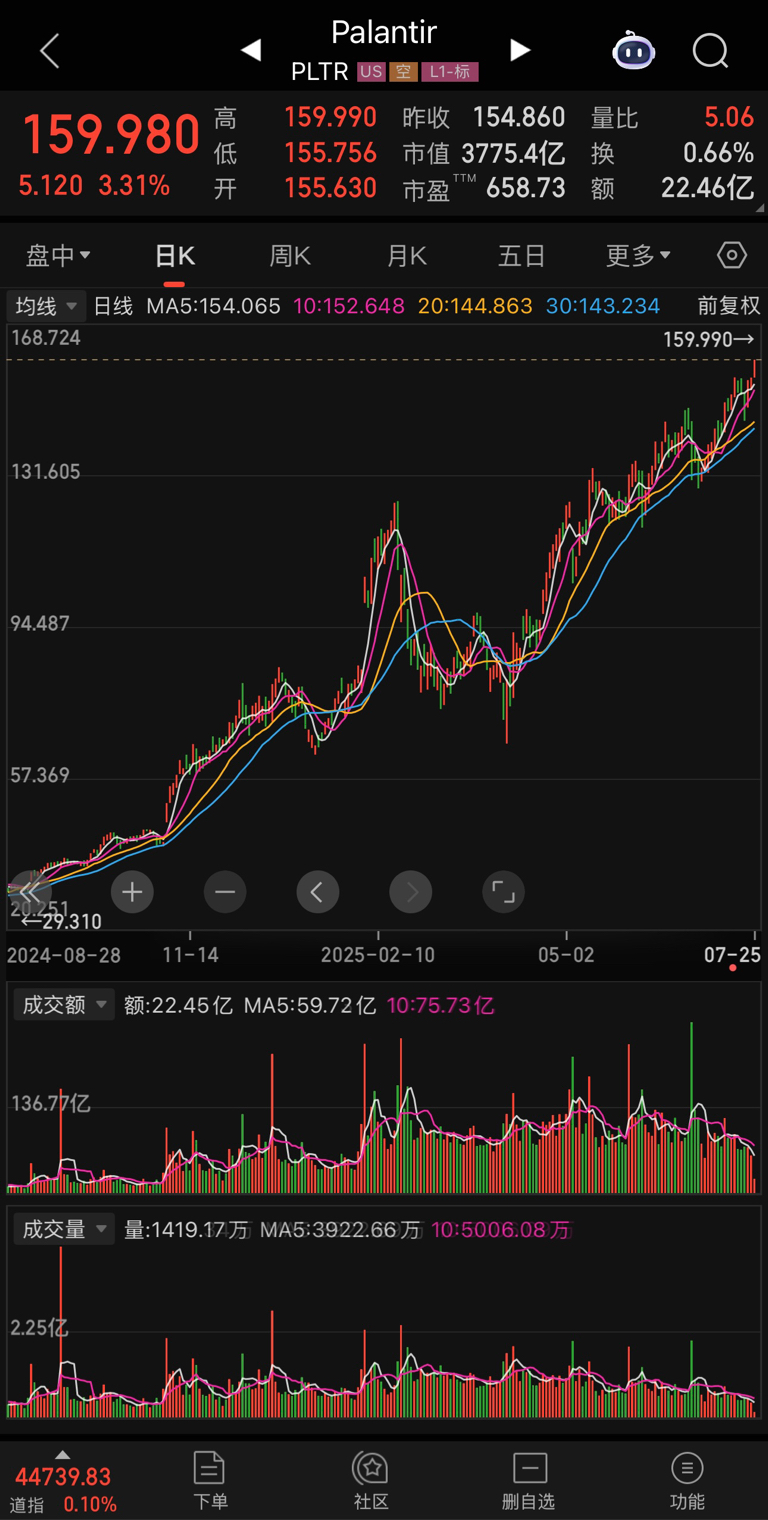This screenshot has width=768, height=1520.
Task: Tap the Palantir title
Action: [384, 32]
